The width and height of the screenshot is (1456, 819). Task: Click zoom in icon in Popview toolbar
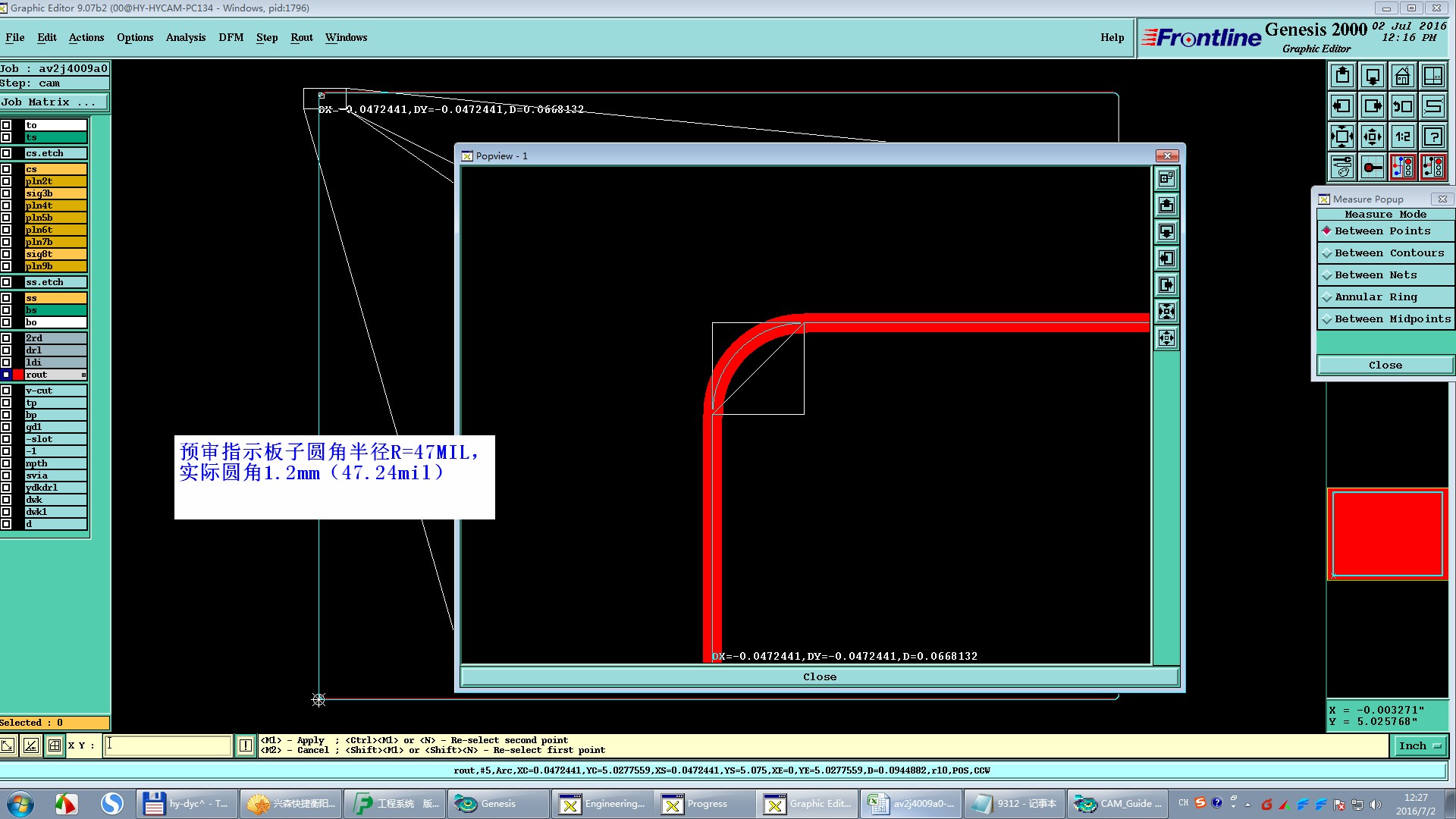coord(1166,312)
